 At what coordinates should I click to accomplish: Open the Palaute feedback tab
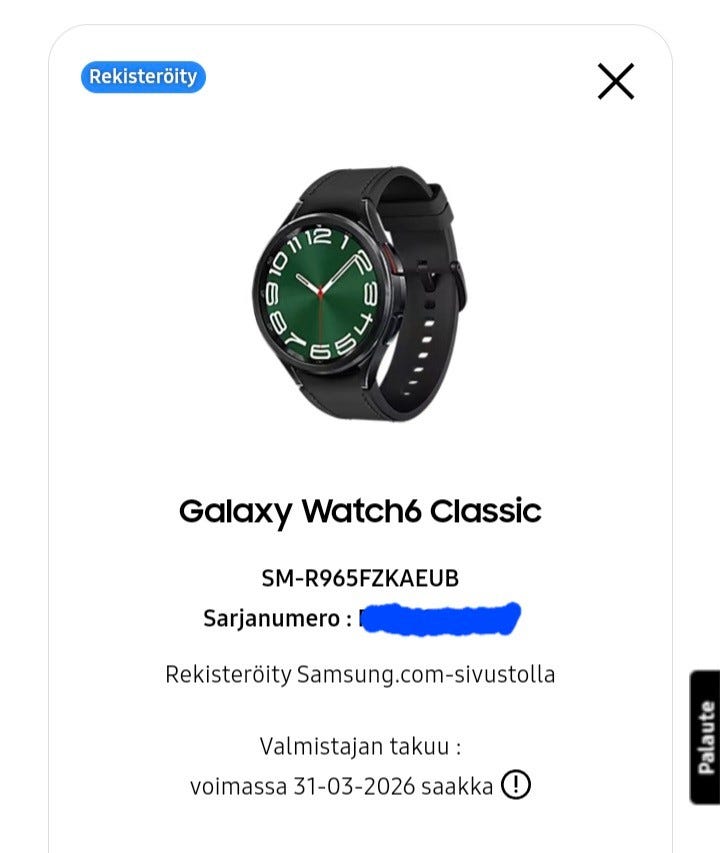(705, 737)
